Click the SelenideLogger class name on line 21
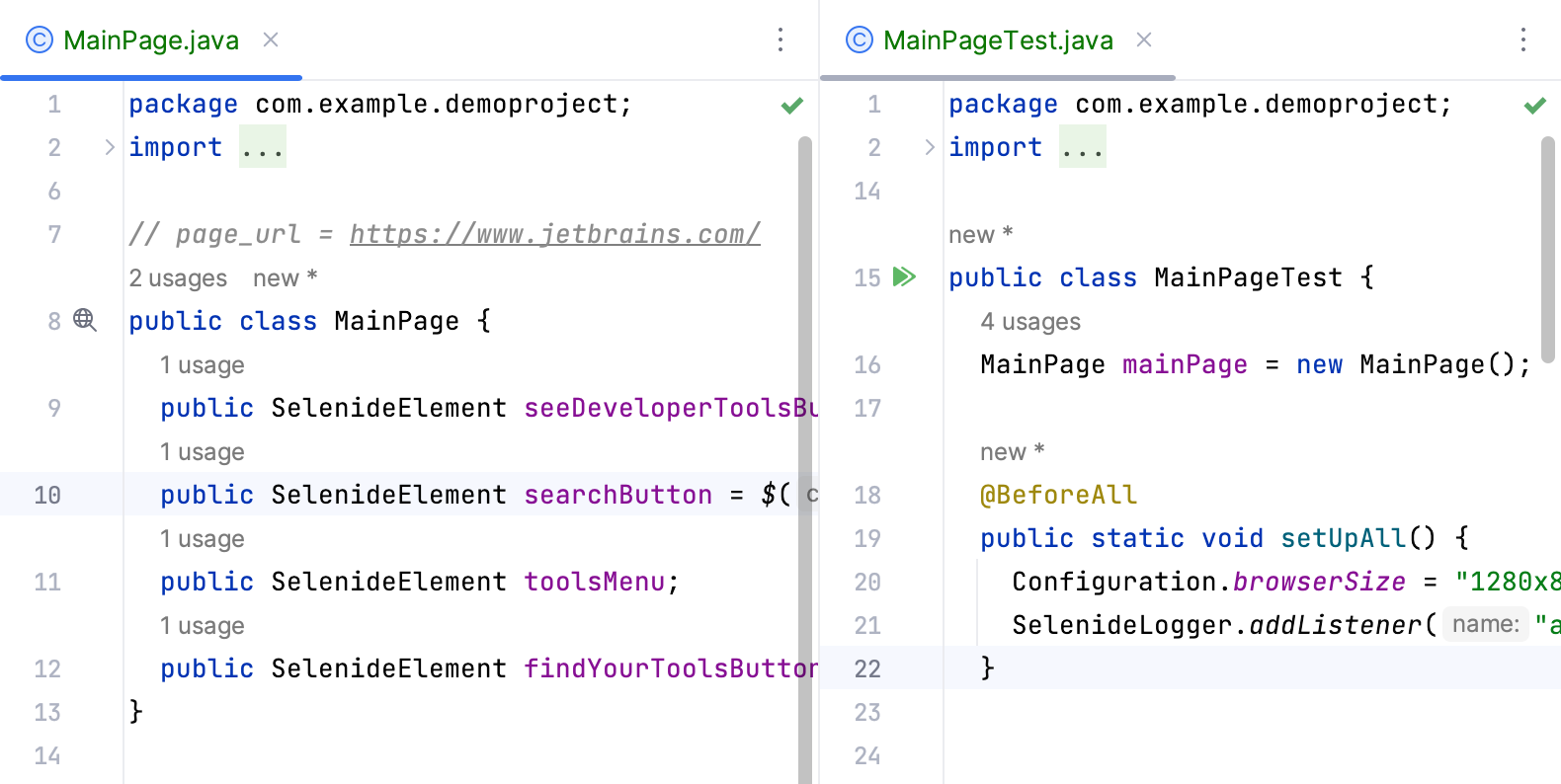Screen dimensions: 1561x784 click(1122, 625)
